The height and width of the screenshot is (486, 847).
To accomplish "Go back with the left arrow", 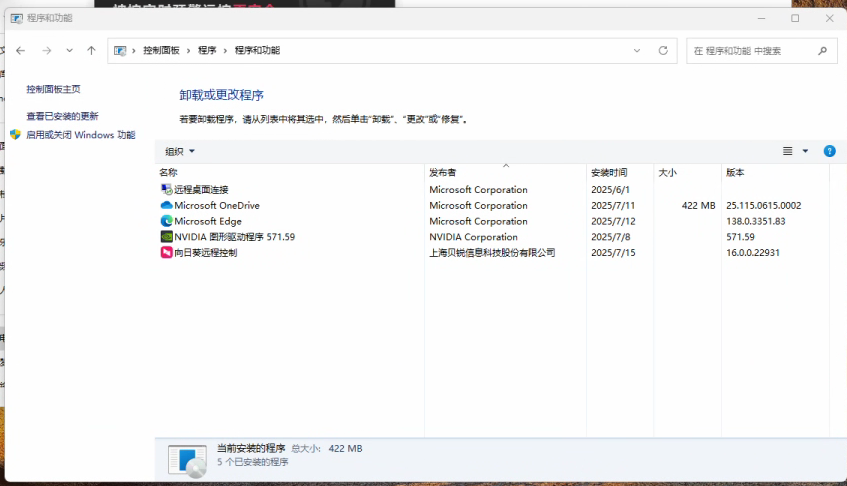I will (x=21, y=51).
